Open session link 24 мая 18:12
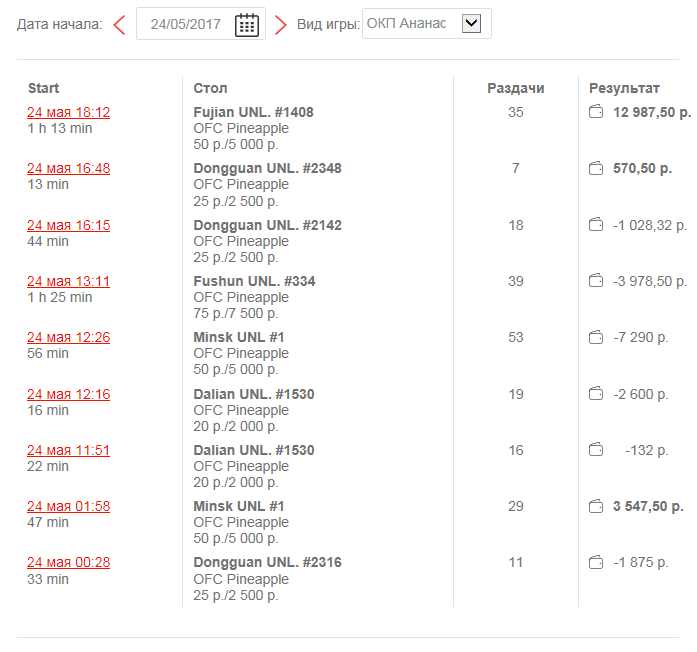 [x=68, y=112]
